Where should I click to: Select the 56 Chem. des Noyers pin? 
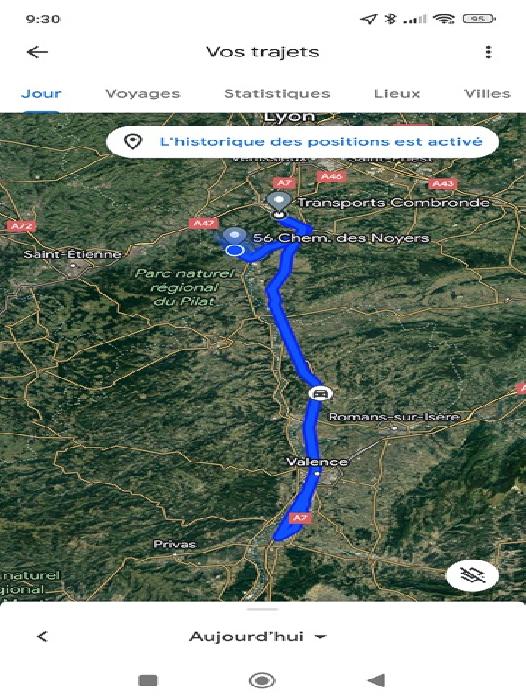pos(234,235)
